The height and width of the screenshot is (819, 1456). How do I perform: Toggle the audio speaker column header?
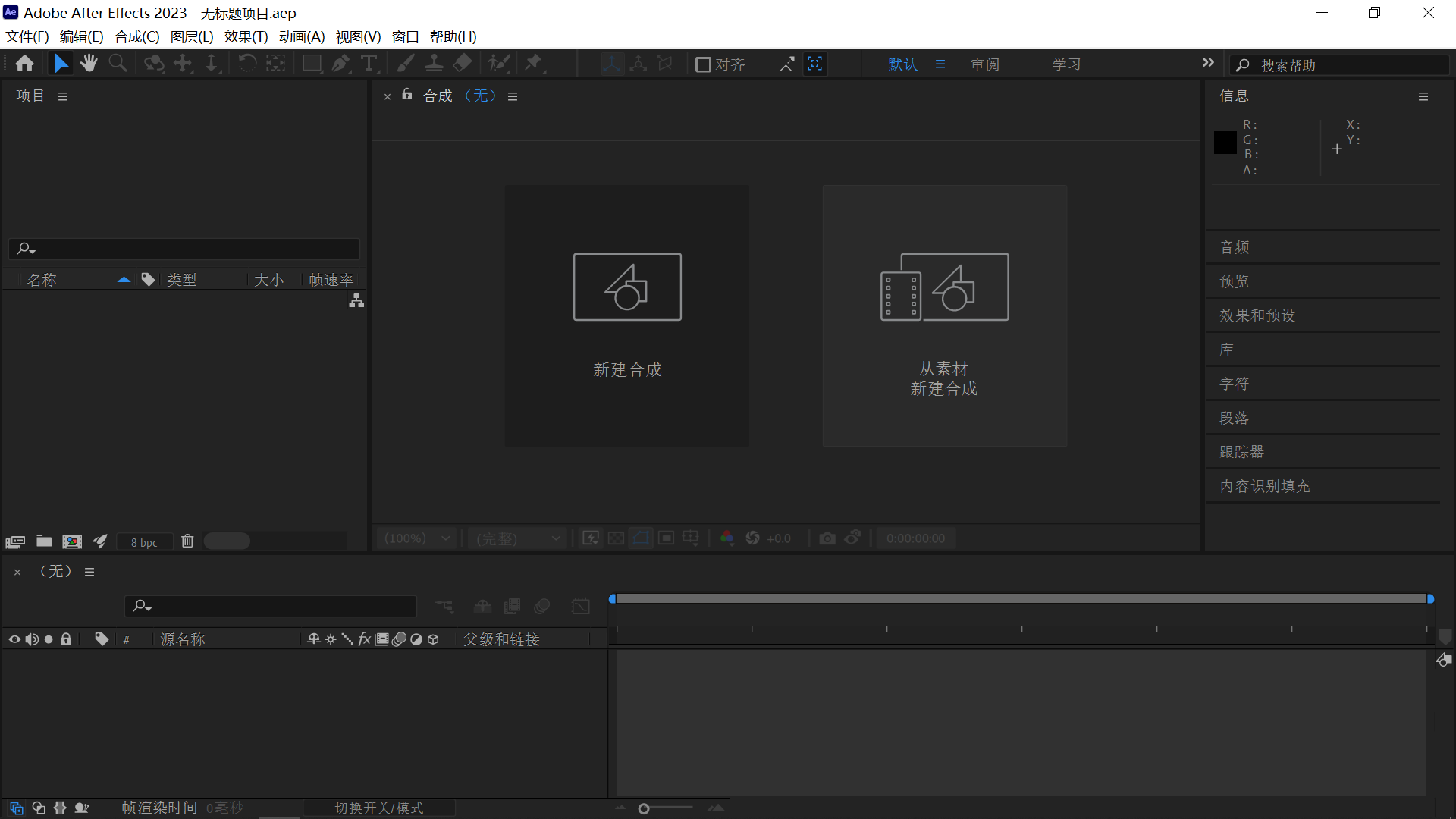[x=32, y=639]
